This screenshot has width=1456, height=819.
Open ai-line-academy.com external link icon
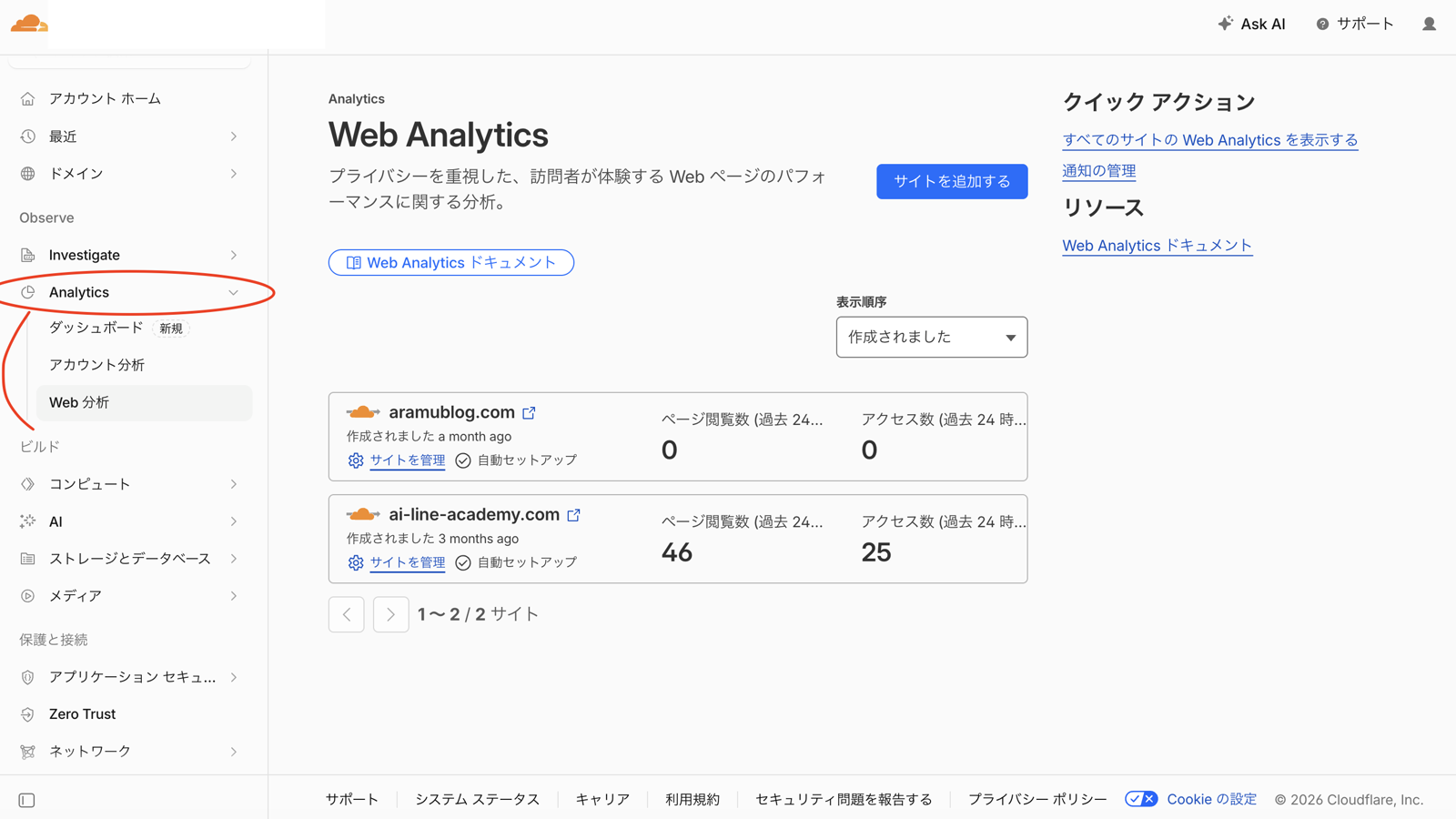tap(573, 515)
